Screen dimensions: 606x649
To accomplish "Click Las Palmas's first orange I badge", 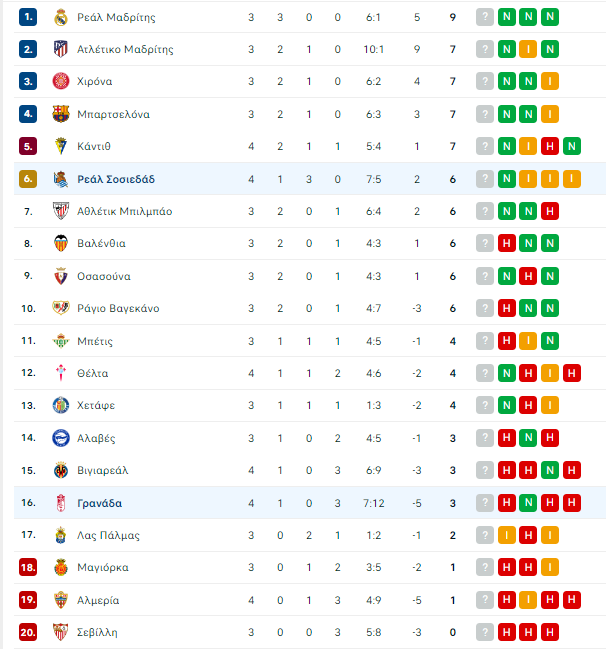I will coord(507,535).
